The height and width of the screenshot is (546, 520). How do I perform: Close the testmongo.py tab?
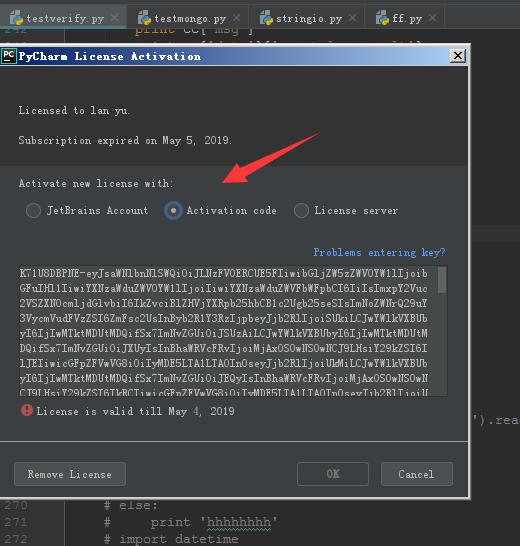point(236,17)
